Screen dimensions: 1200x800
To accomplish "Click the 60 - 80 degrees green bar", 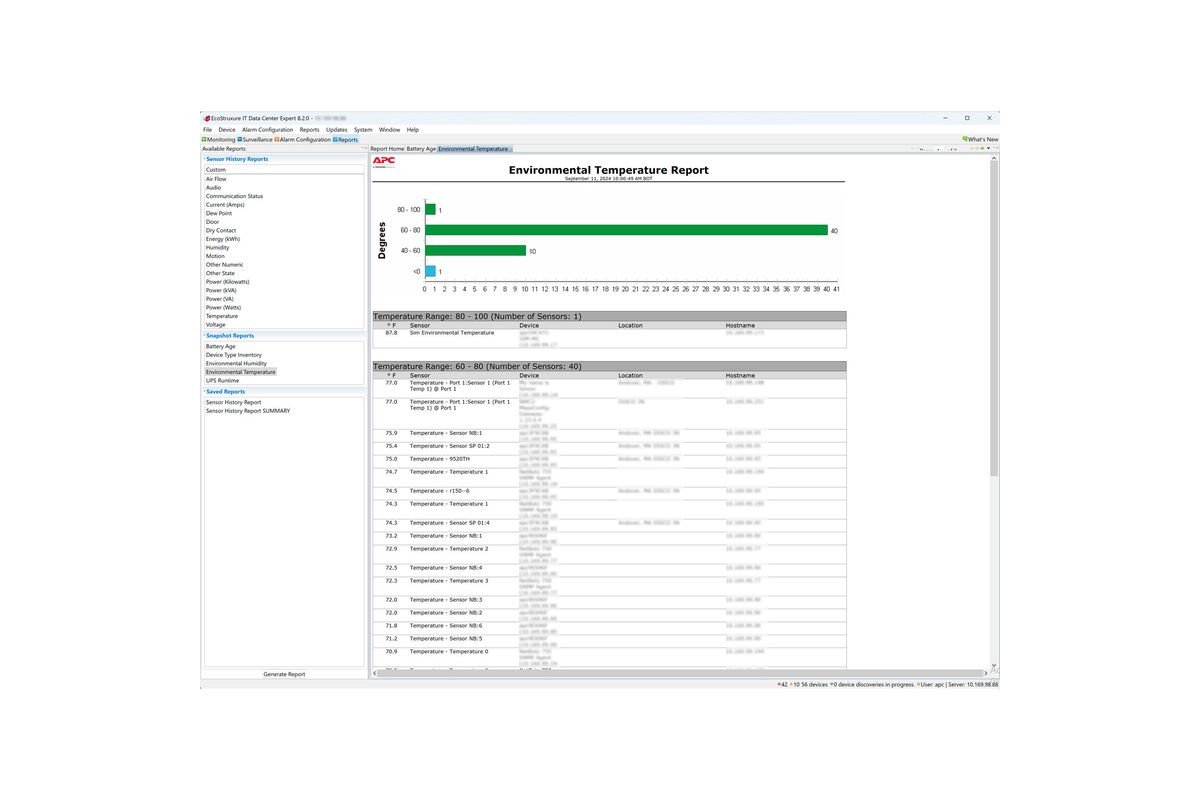I will click(626, 230).
